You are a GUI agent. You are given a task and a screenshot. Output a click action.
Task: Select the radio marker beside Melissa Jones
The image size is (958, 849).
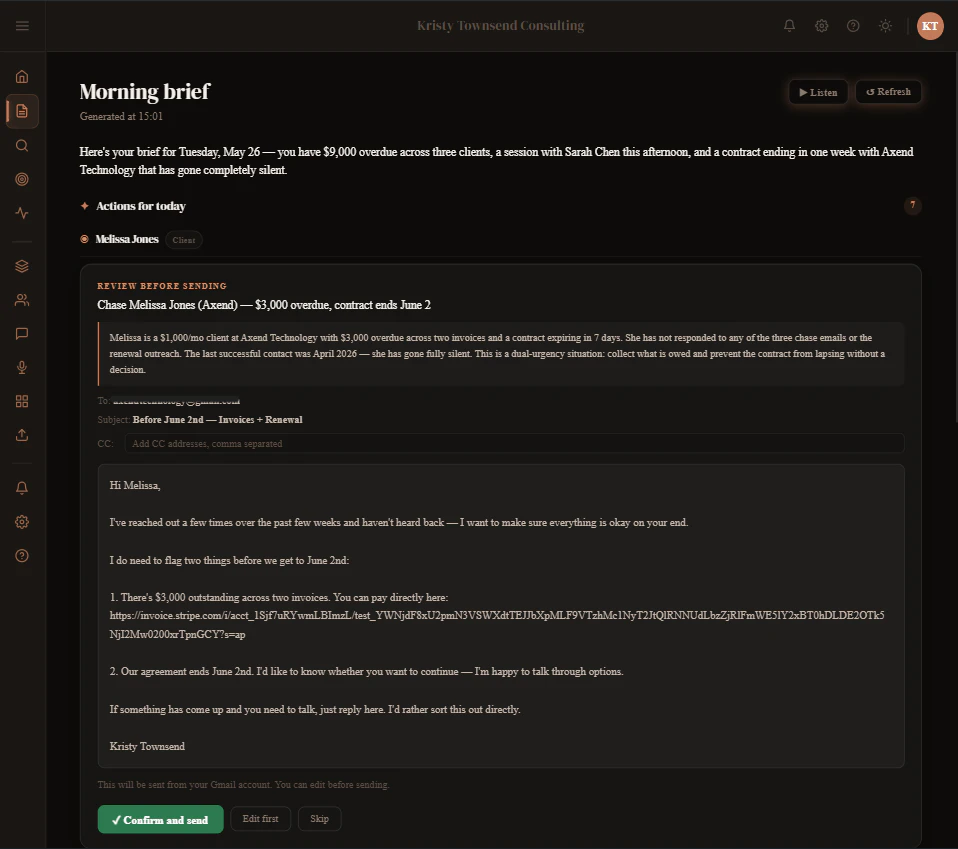click(x=84, y=239)
